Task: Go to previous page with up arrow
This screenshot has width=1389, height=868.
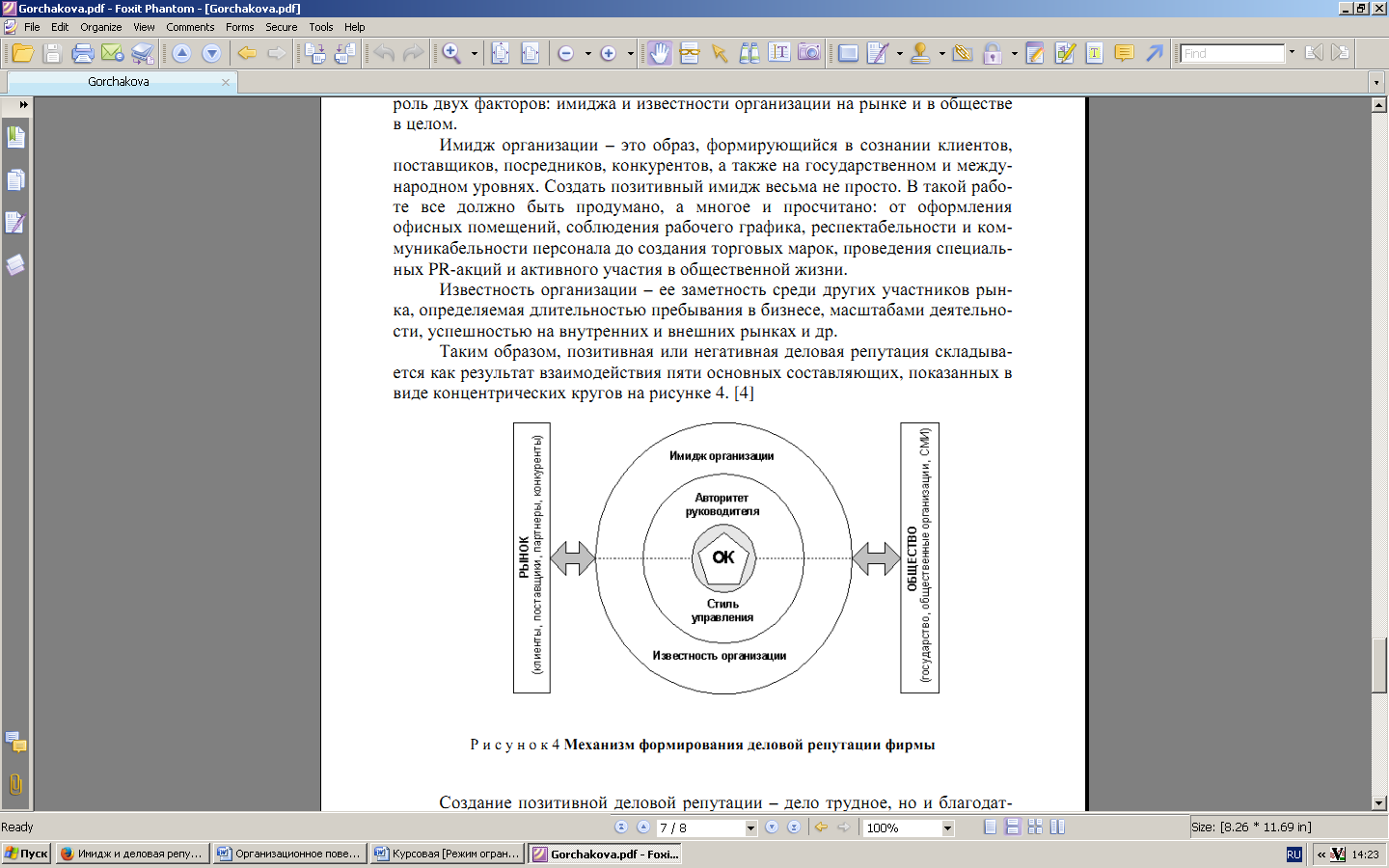Action: (181, 53)
